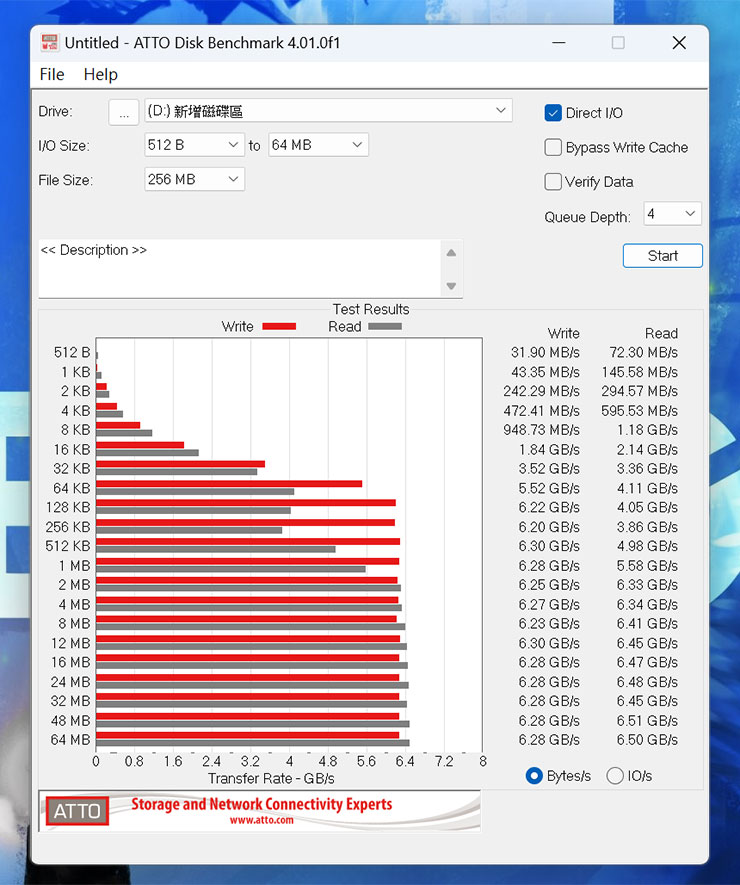Click the 72.30 MB/s read value
Image resolution: width=740 pixels, height=885 pixels.
[643, 353]
